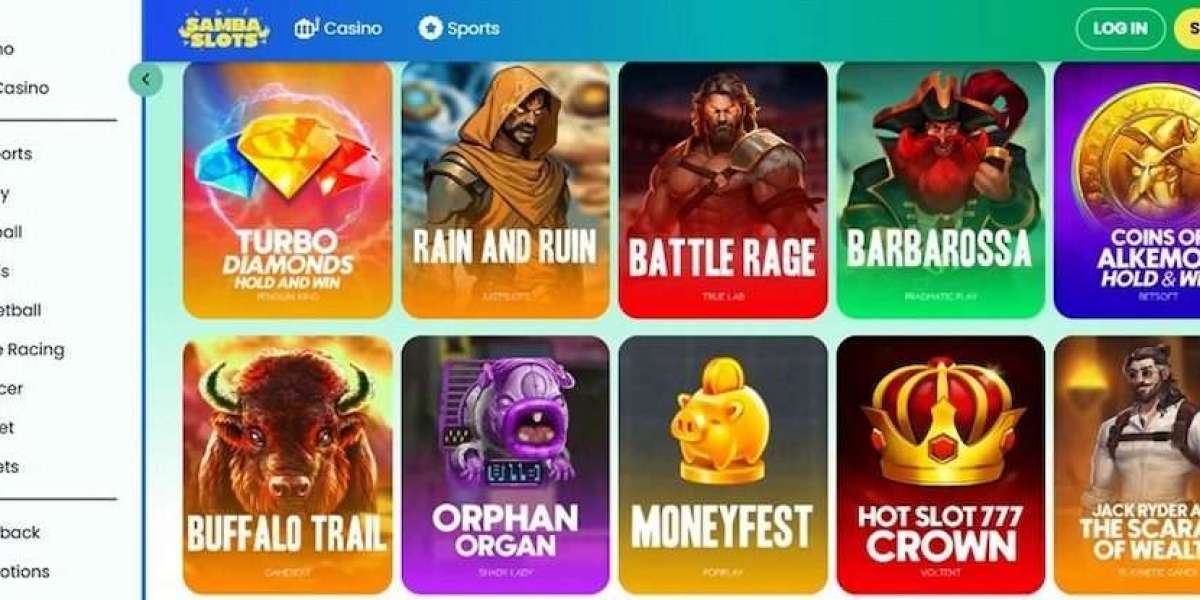Image resolution: width=1200 pixels, height=600 pixels.
Task: Click the Samba Slots logo
Action: [x=224, y=29]
